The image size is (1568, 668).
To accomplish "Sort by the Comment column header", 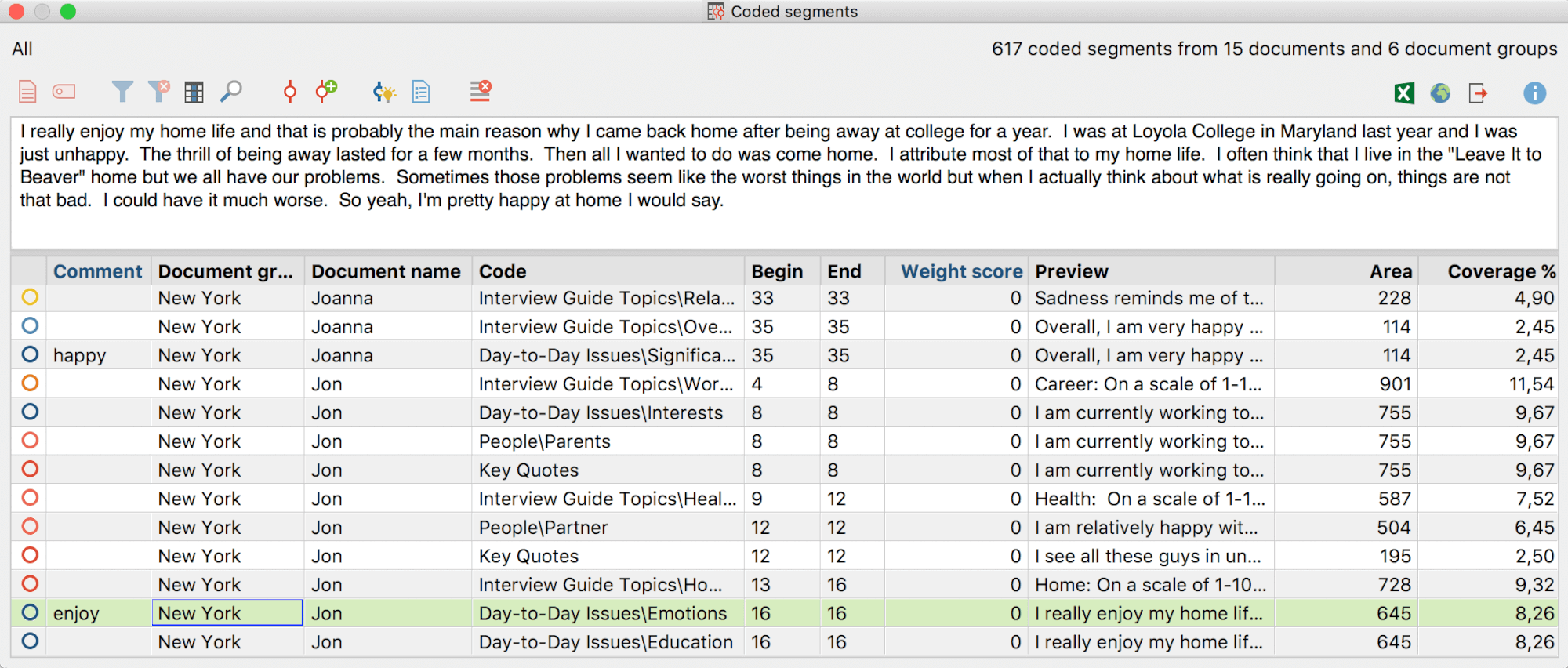I will [98, 271].
